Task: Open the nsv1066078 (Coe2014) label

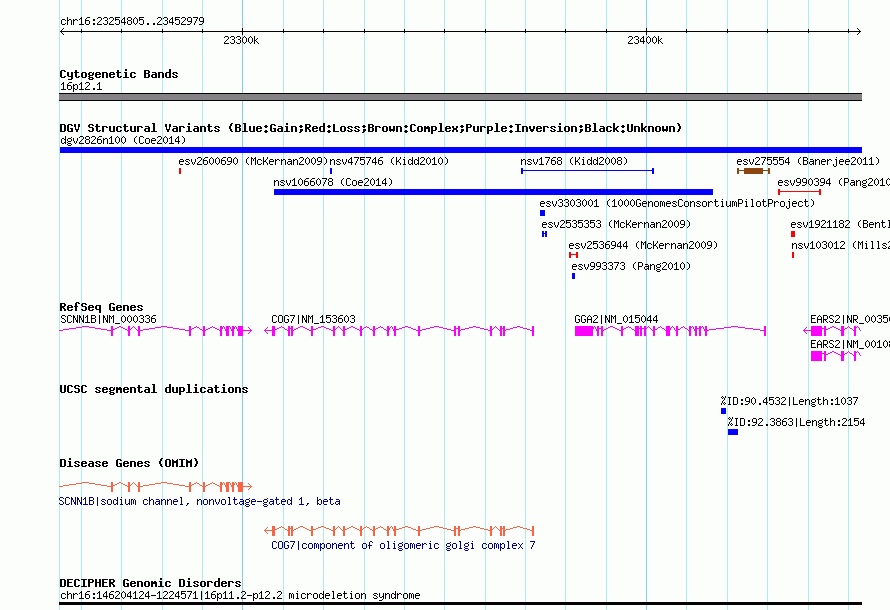Action: click(x=333, y=182)
